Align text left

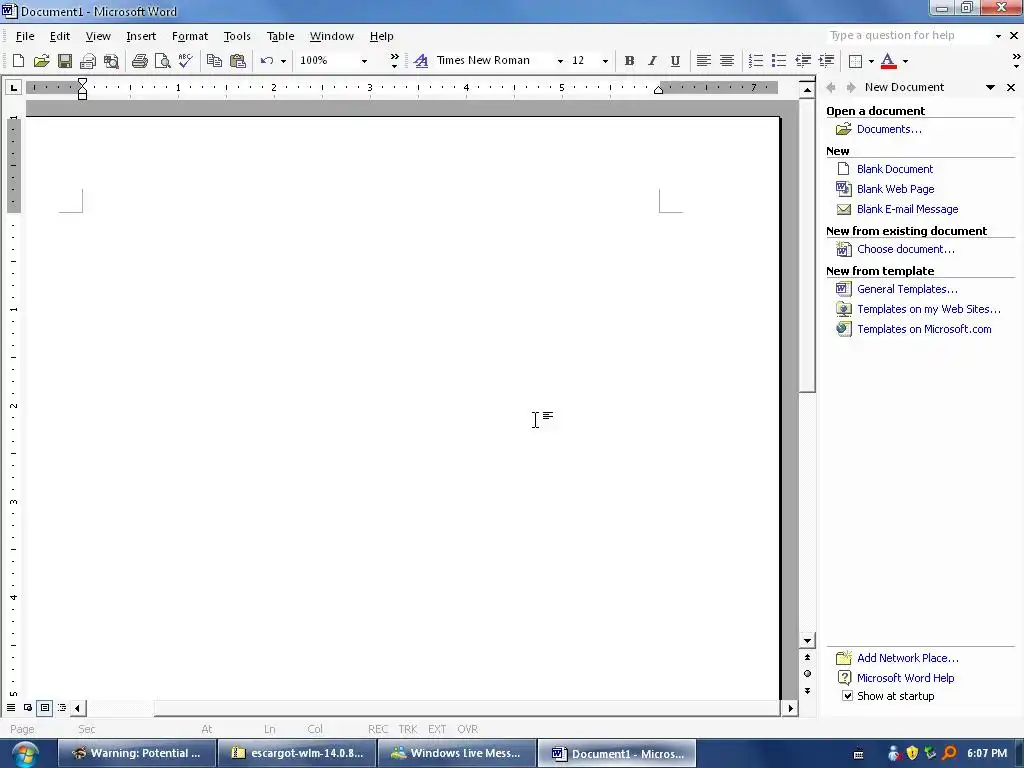point(703,61)
